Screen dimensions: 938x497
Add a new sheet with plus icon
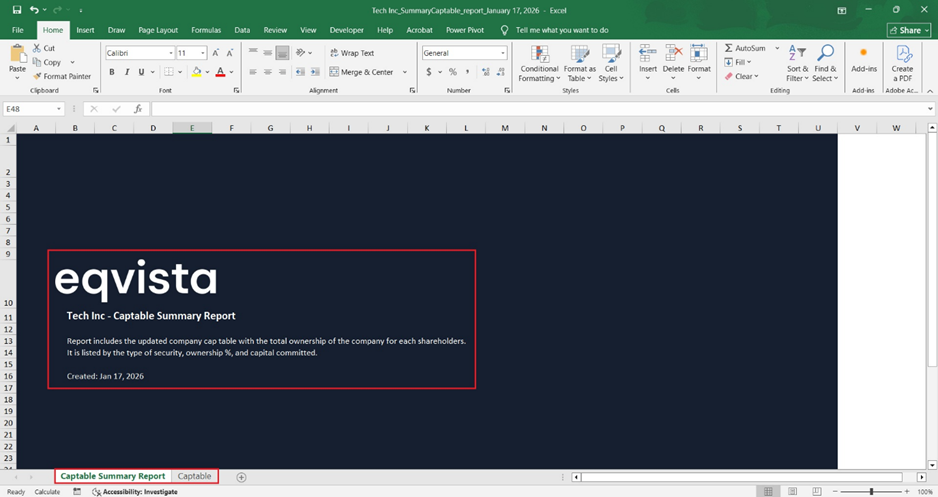241,477
